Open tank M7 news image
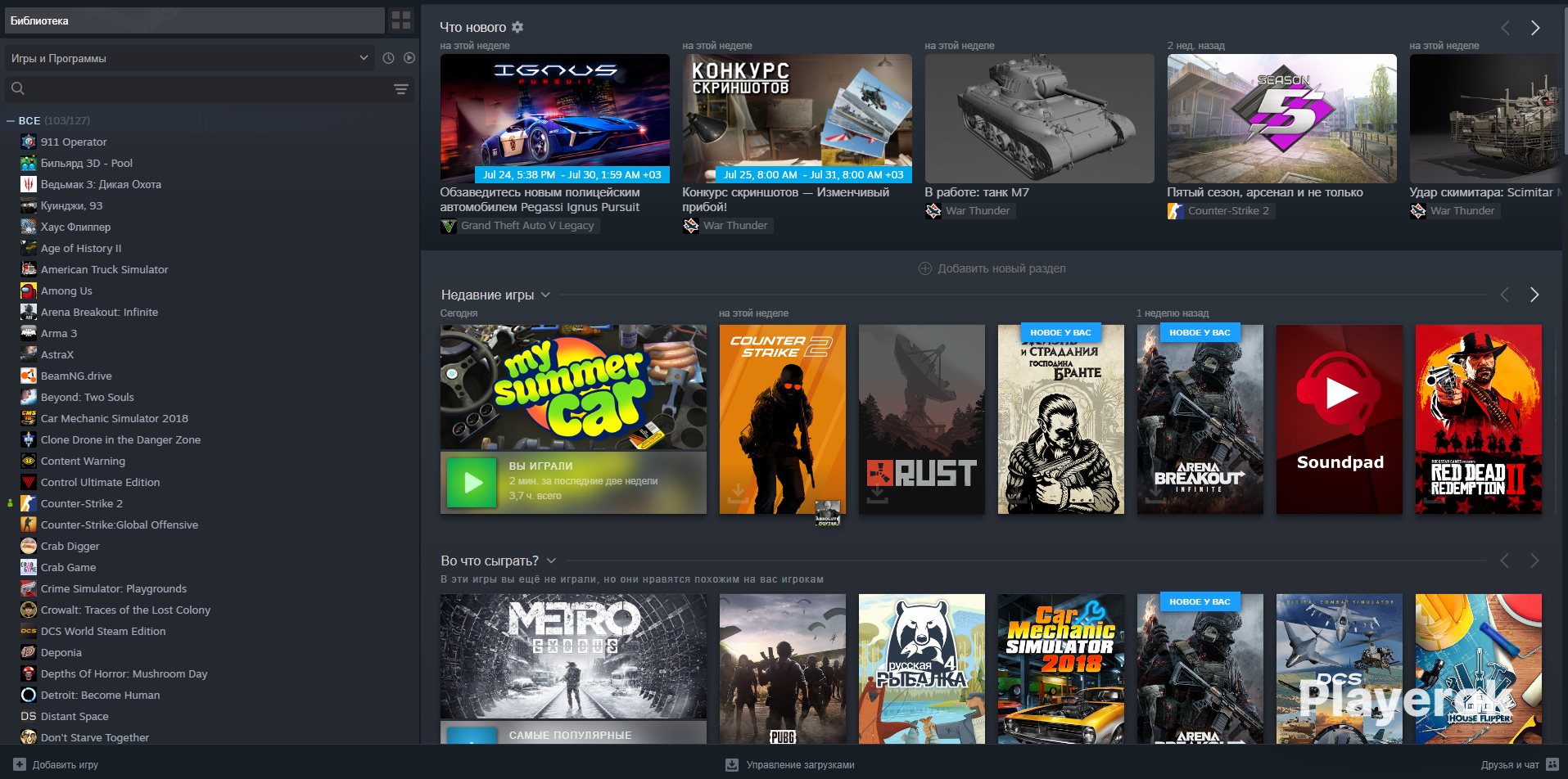Screen dimensions: 1568x779 tap(1040, 118)
